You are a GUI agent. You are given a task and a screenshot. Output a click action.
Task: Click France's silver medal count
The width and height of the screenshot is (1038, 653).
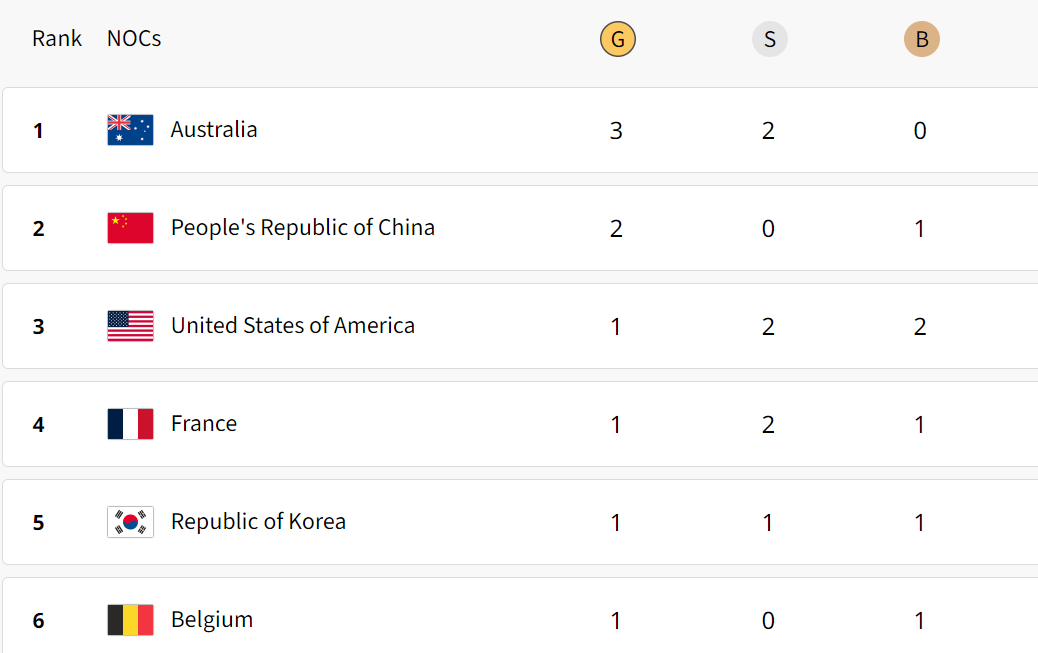tap(768, 425)
